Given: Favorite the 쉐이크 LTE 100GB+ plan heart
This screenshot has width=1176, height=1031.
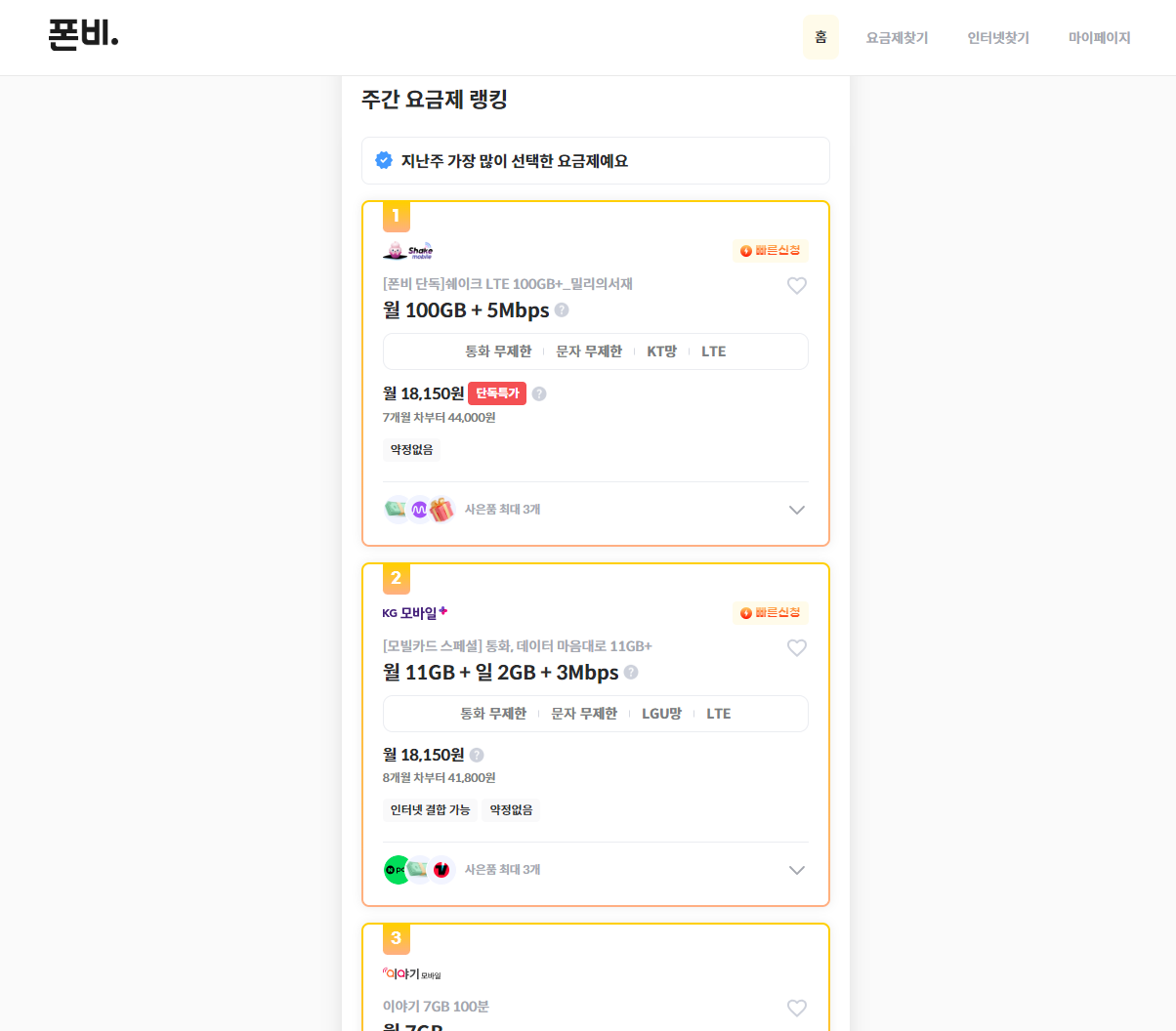Looking at the screenshot, I should point(797,285).
